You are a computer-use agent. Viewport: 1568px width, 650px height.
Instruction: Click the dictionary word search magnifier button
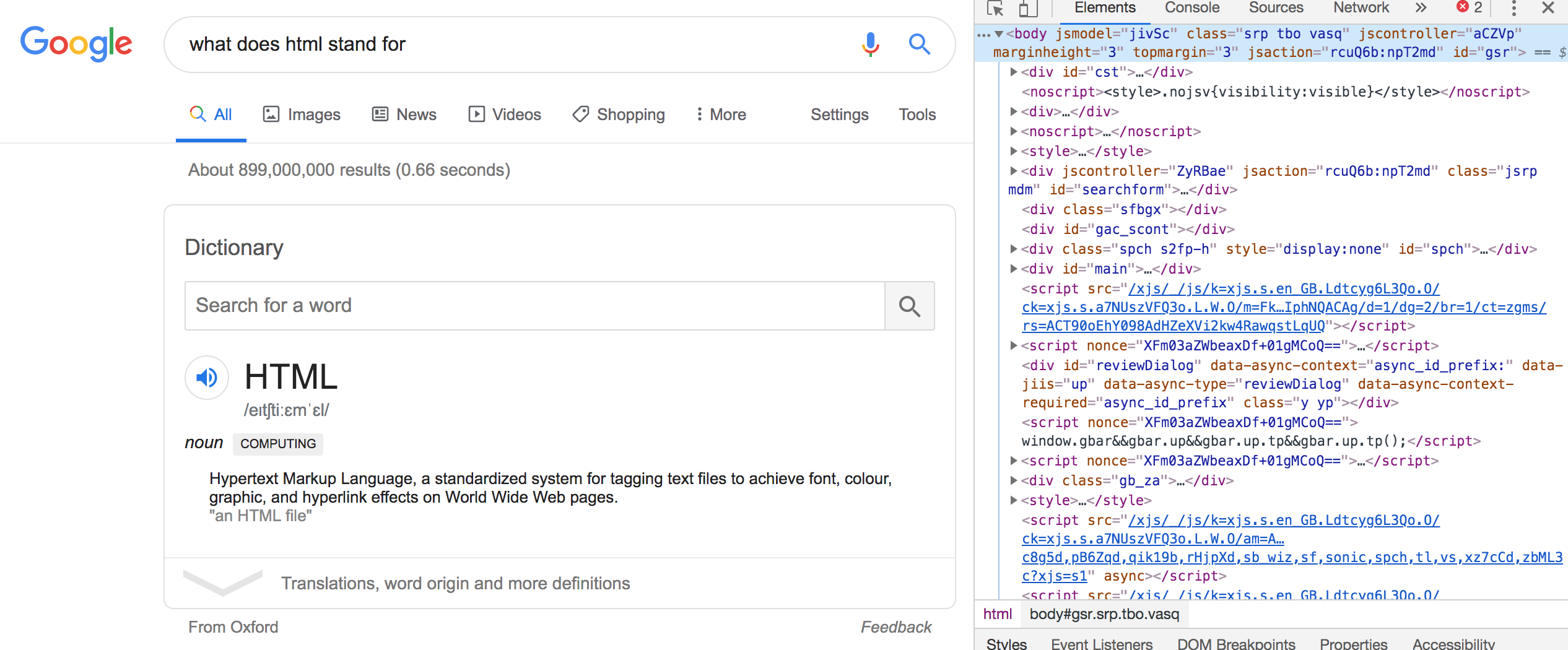(910, 306)
